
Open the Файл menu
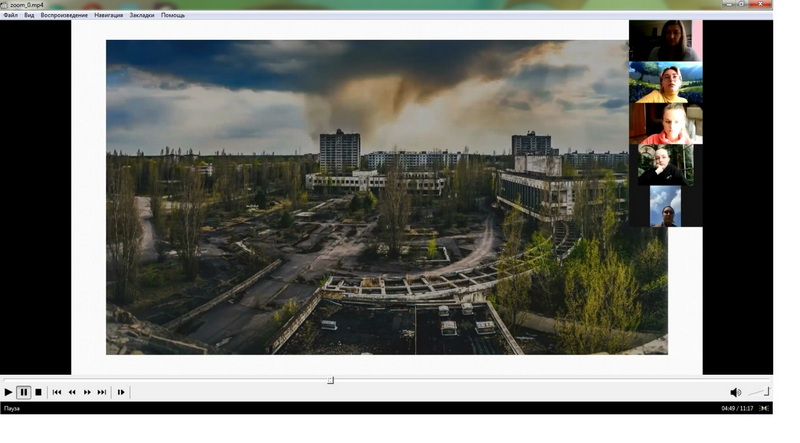pyautogui.click(x=11, y=15)
